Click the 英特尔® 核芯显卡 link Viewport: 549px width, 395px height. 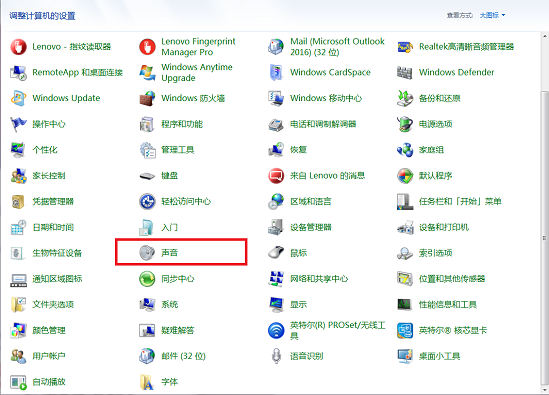point(453,330)
